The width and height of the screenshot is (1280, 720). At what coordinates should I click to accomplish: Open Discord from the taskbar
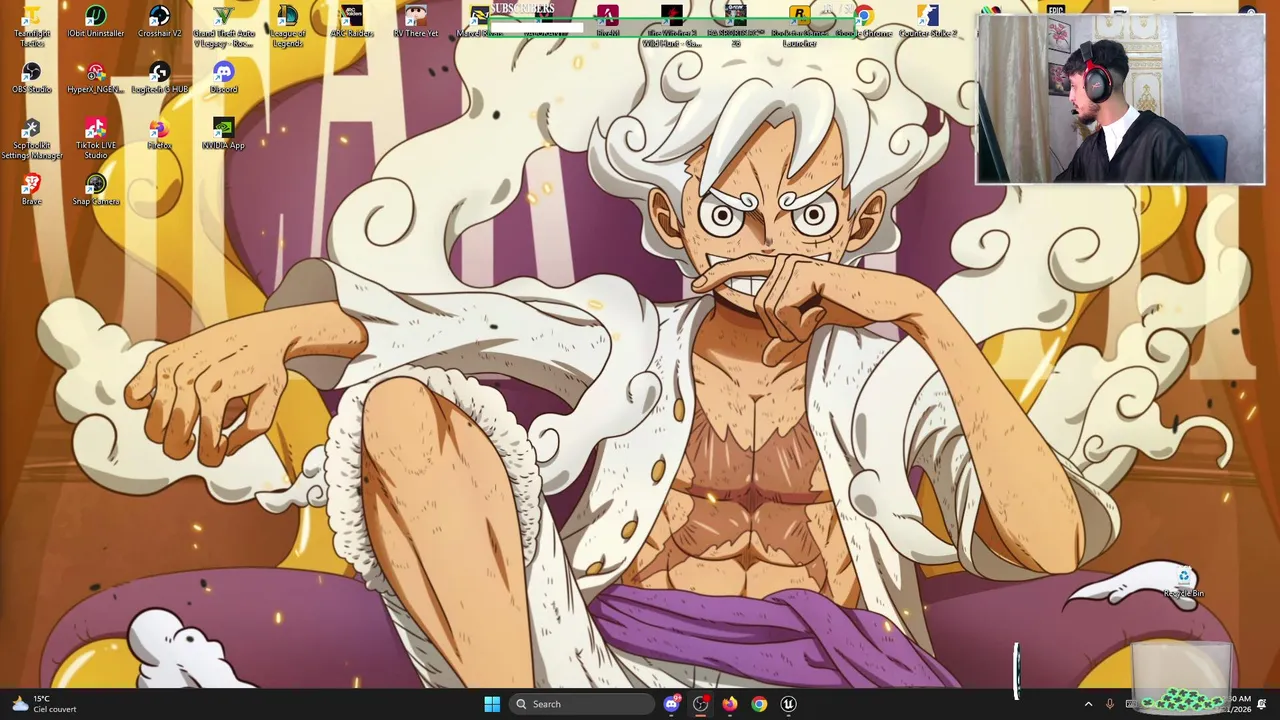click(x=672, y=704)
